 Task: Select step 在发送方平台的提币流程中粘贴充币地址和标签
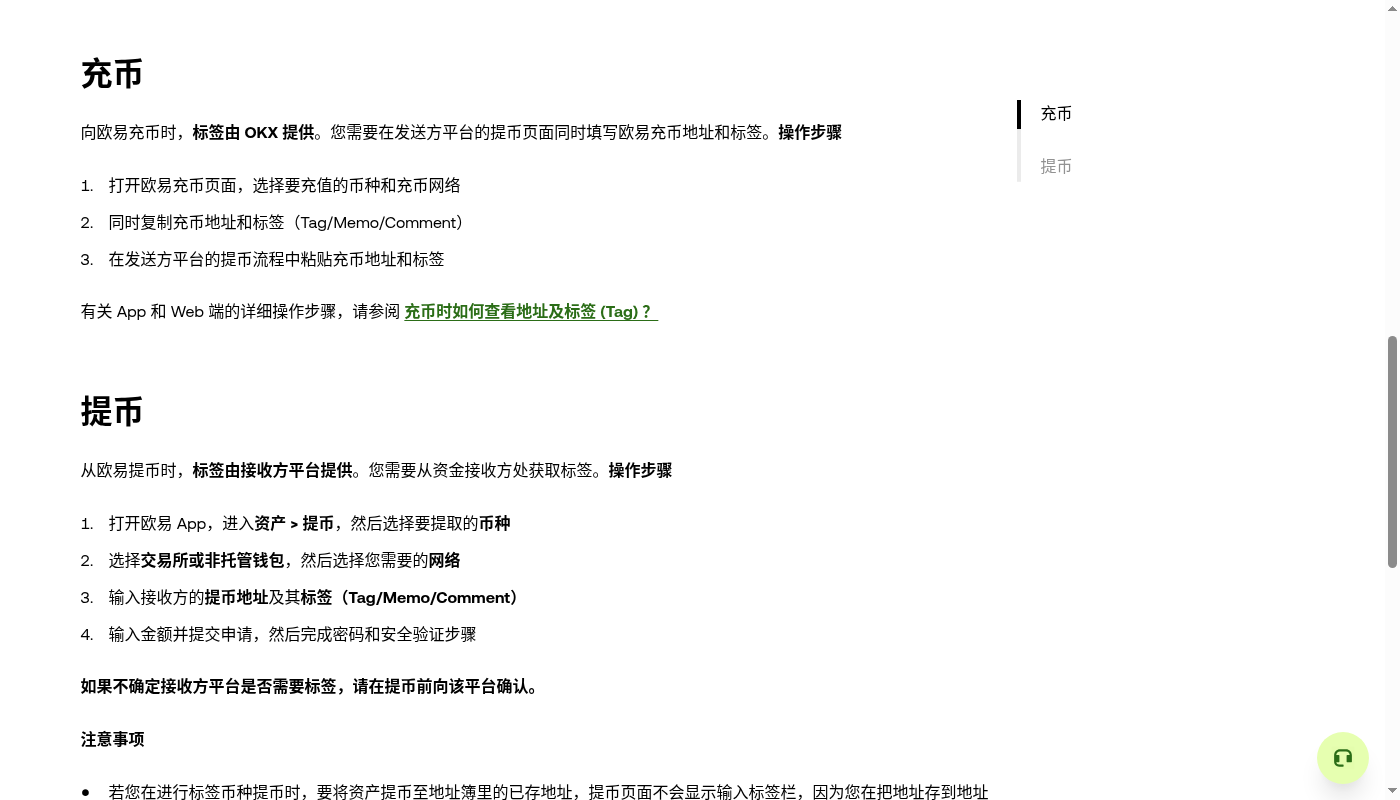pyautogui.click(x=277, y=260)
